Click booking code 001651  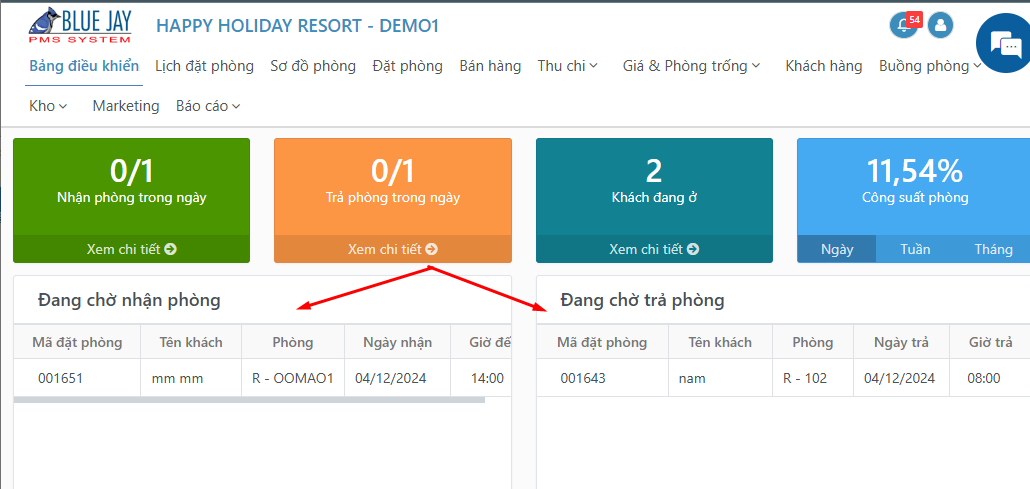coord(61,378)
